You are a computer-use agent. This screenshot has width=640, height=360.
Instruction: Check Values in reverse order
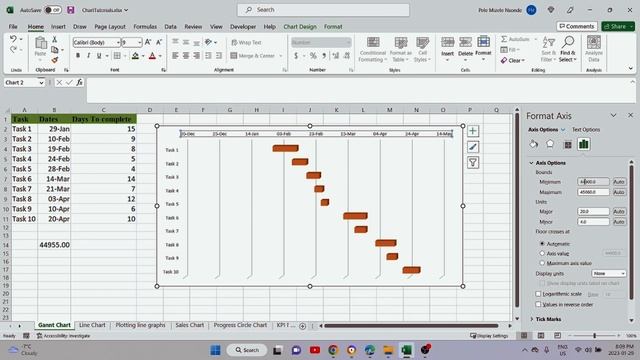(x=538, y=304)
